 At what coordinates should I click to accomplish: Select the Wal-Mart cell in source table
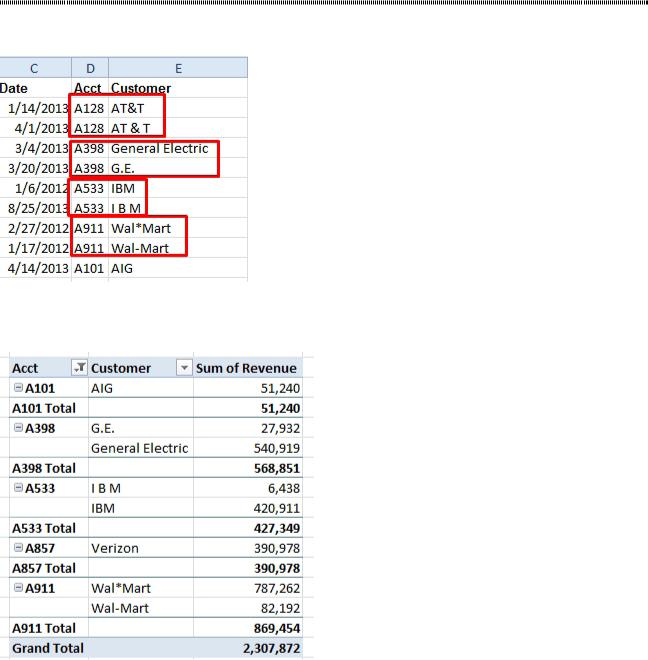pyautogui.click(x=178, y=248)
